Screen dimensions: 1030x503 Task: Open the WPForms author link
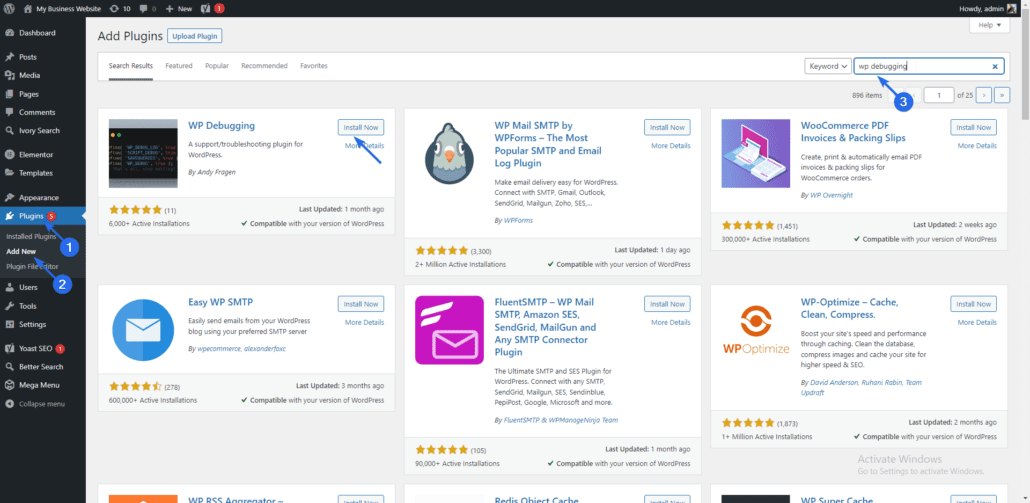tap(519, 221)
